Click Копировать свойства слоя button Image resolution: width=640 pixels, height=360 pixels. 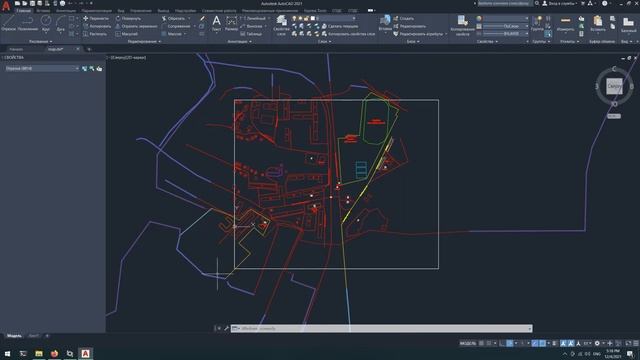(x=348, y=34)
